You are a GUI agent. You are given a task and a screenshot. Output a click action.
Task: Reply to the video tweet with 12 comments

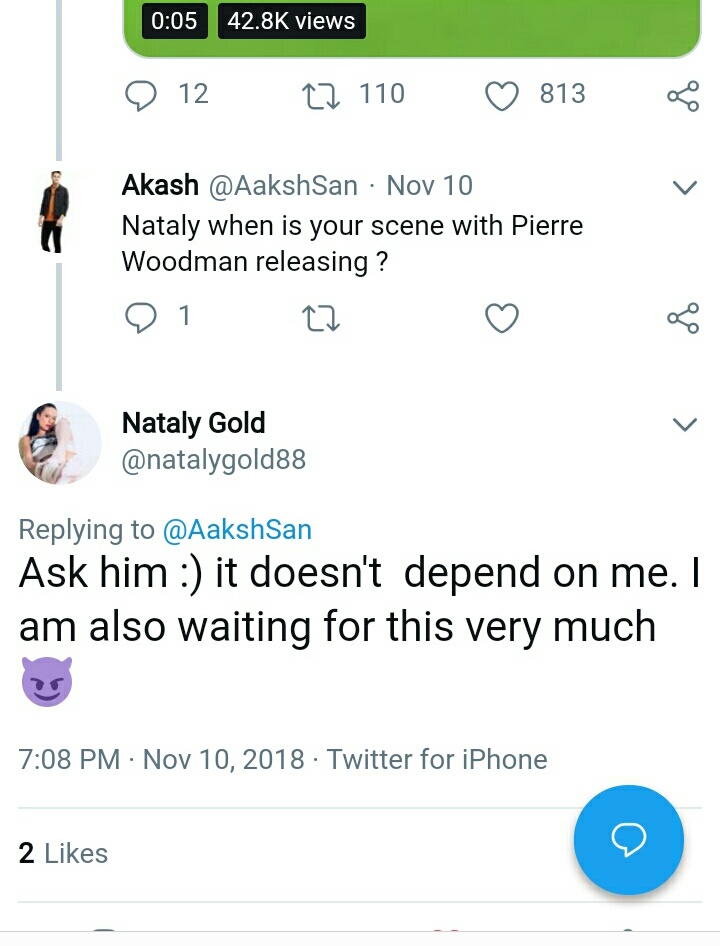[142, 95]
